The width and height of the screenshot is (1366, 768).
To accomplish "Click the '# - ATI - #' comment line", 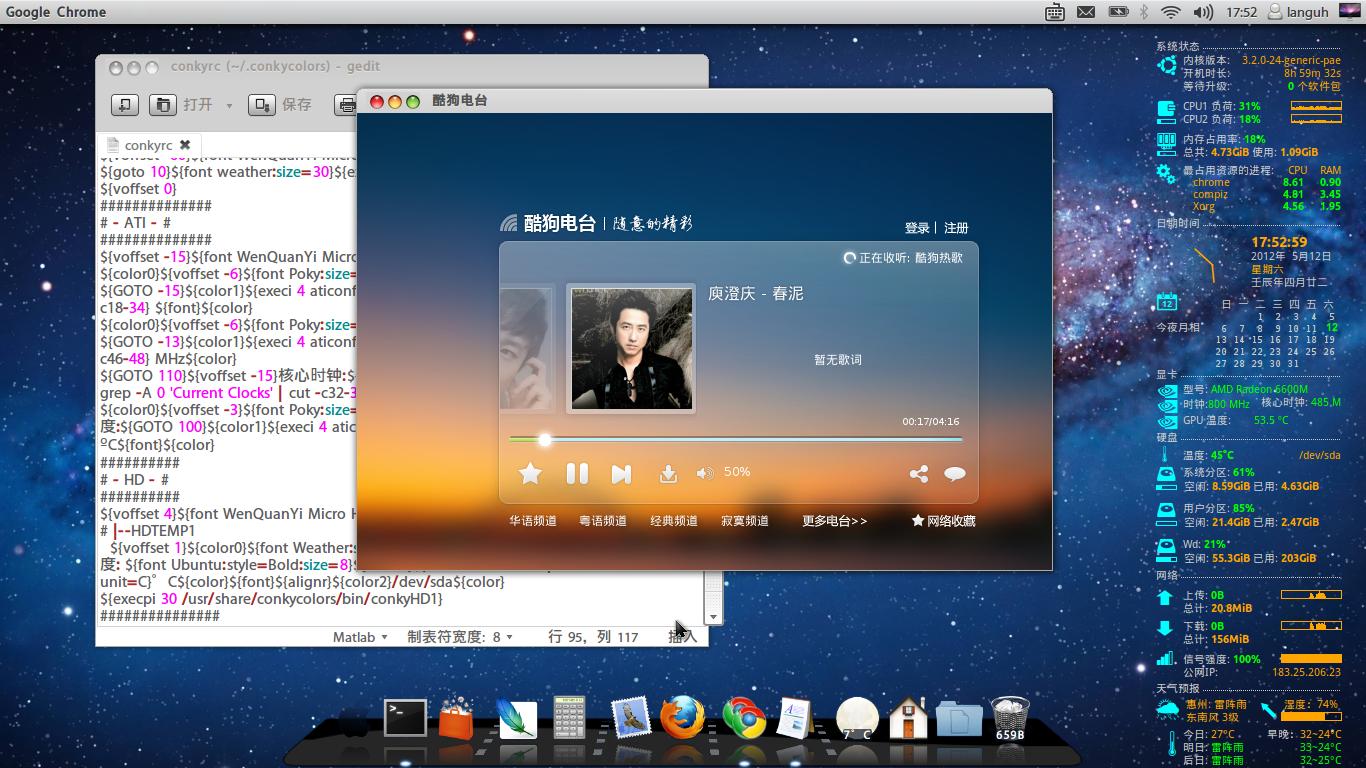I will (136, 223).
